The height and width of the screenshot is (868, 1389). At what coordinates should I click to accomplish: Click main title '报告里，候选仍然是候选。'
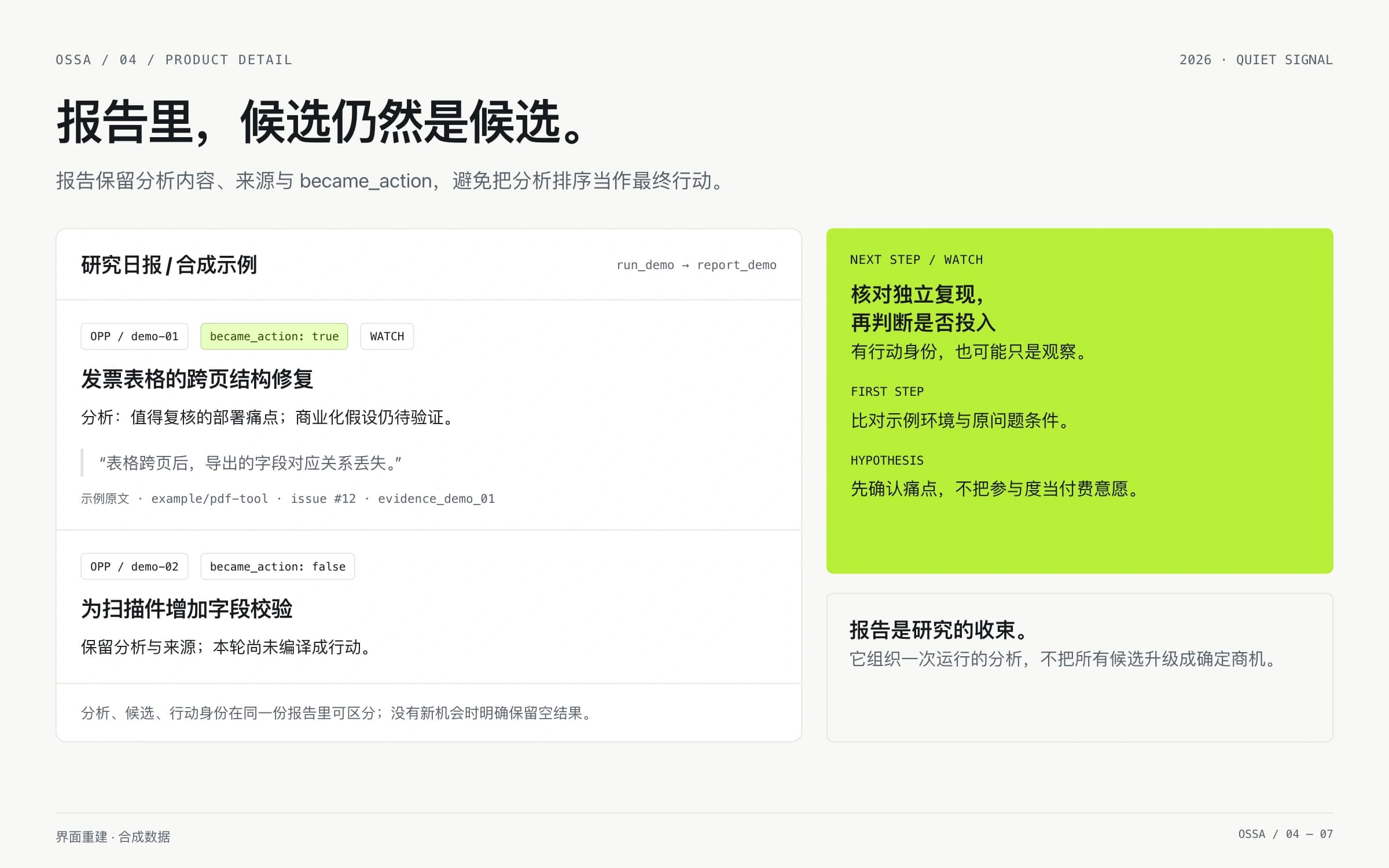(322, 122)
